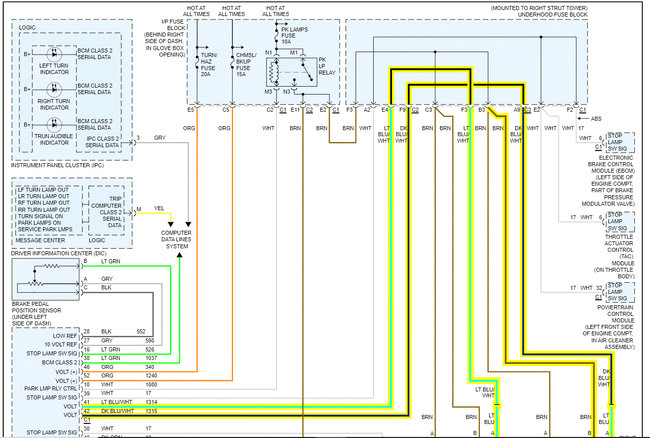650x438 pixels.
Task: Select the I/P FUSE BLOCK location note
Action: click(165, 38)
